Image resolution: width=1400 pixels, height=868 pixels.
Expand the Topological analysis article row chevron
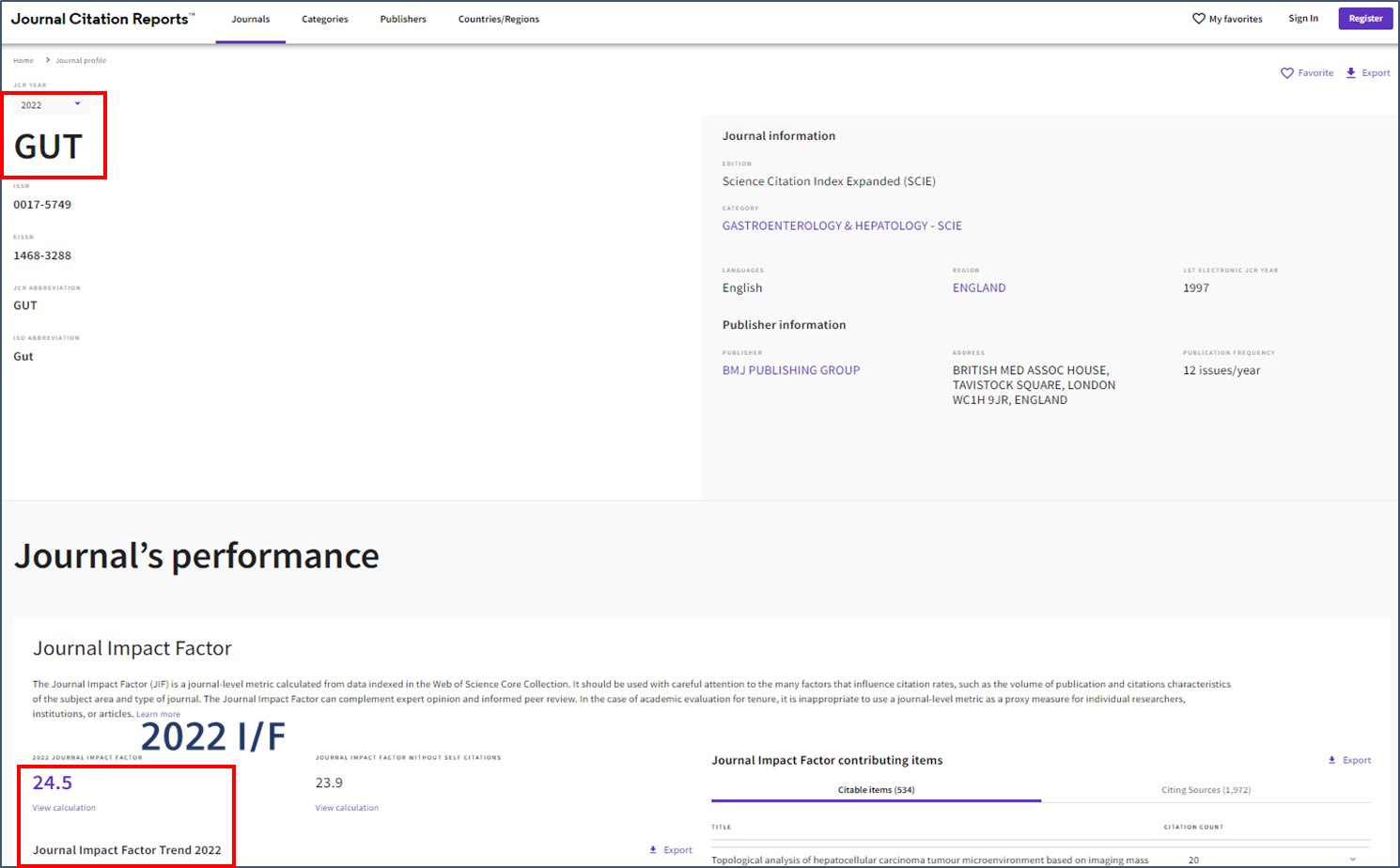coord(1353,860)
